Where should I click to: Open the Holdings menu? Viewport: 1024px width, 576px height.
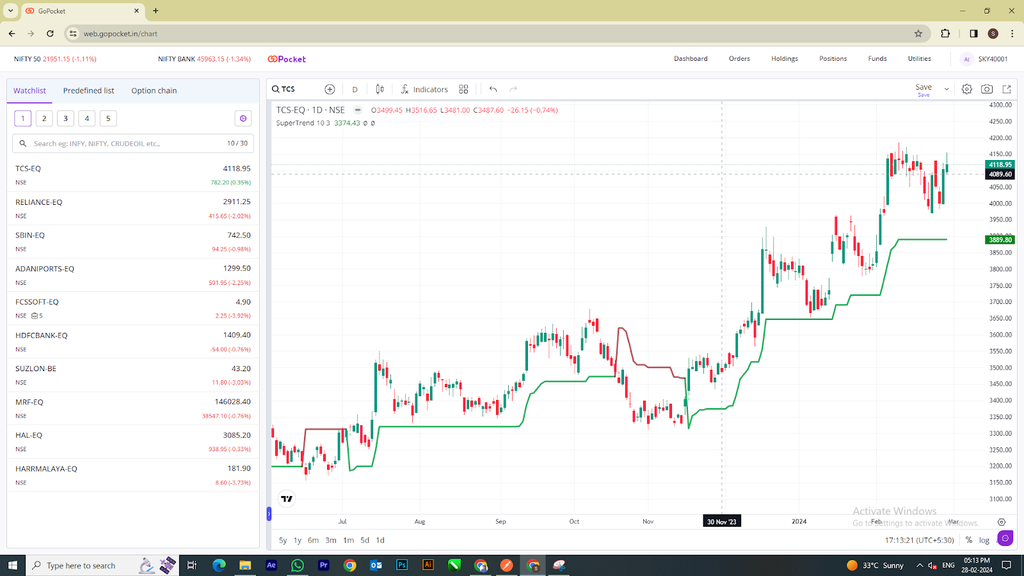(784, 59)
